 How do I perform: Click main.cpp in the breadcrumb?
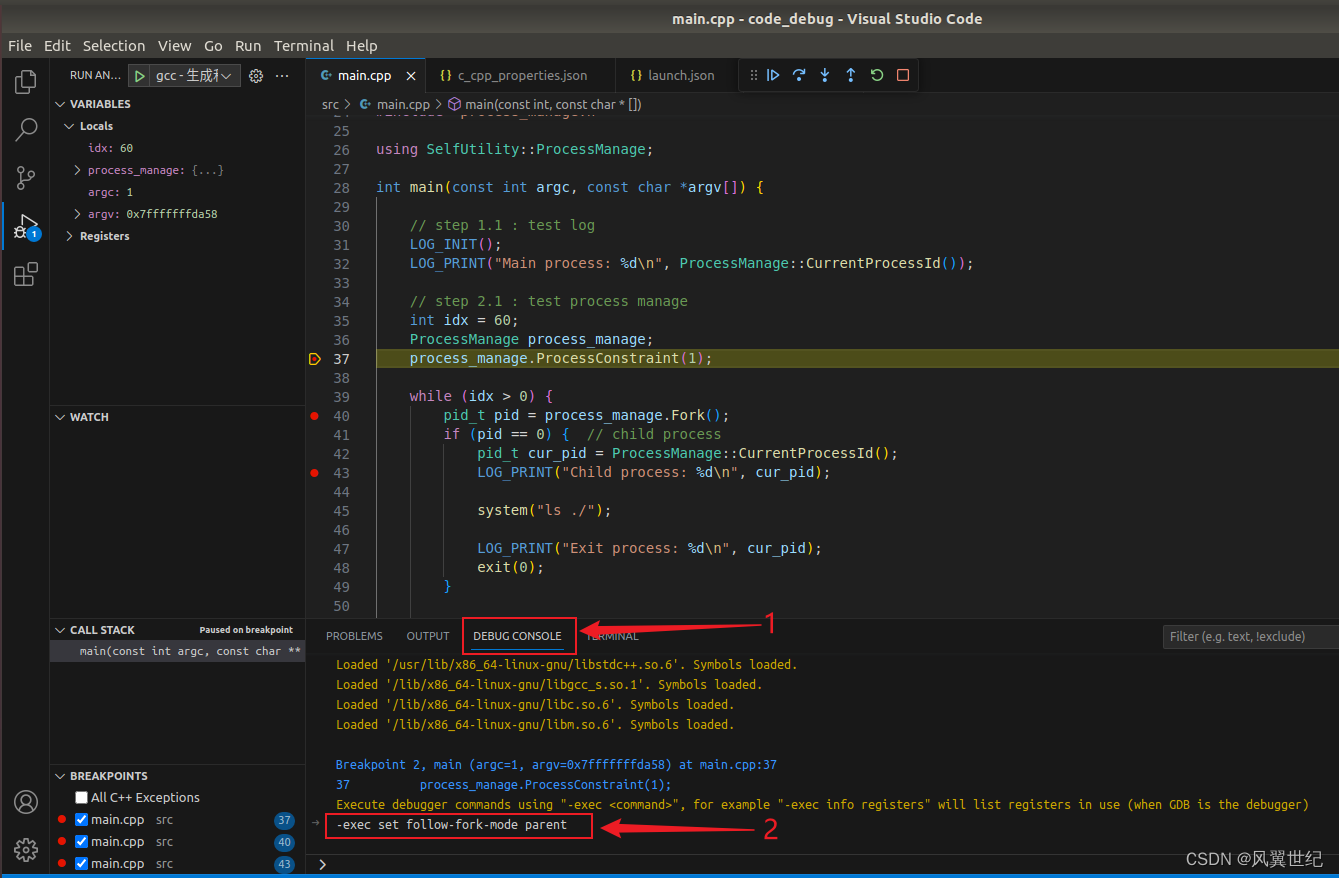pyautogui.click(x=403, y=104)
